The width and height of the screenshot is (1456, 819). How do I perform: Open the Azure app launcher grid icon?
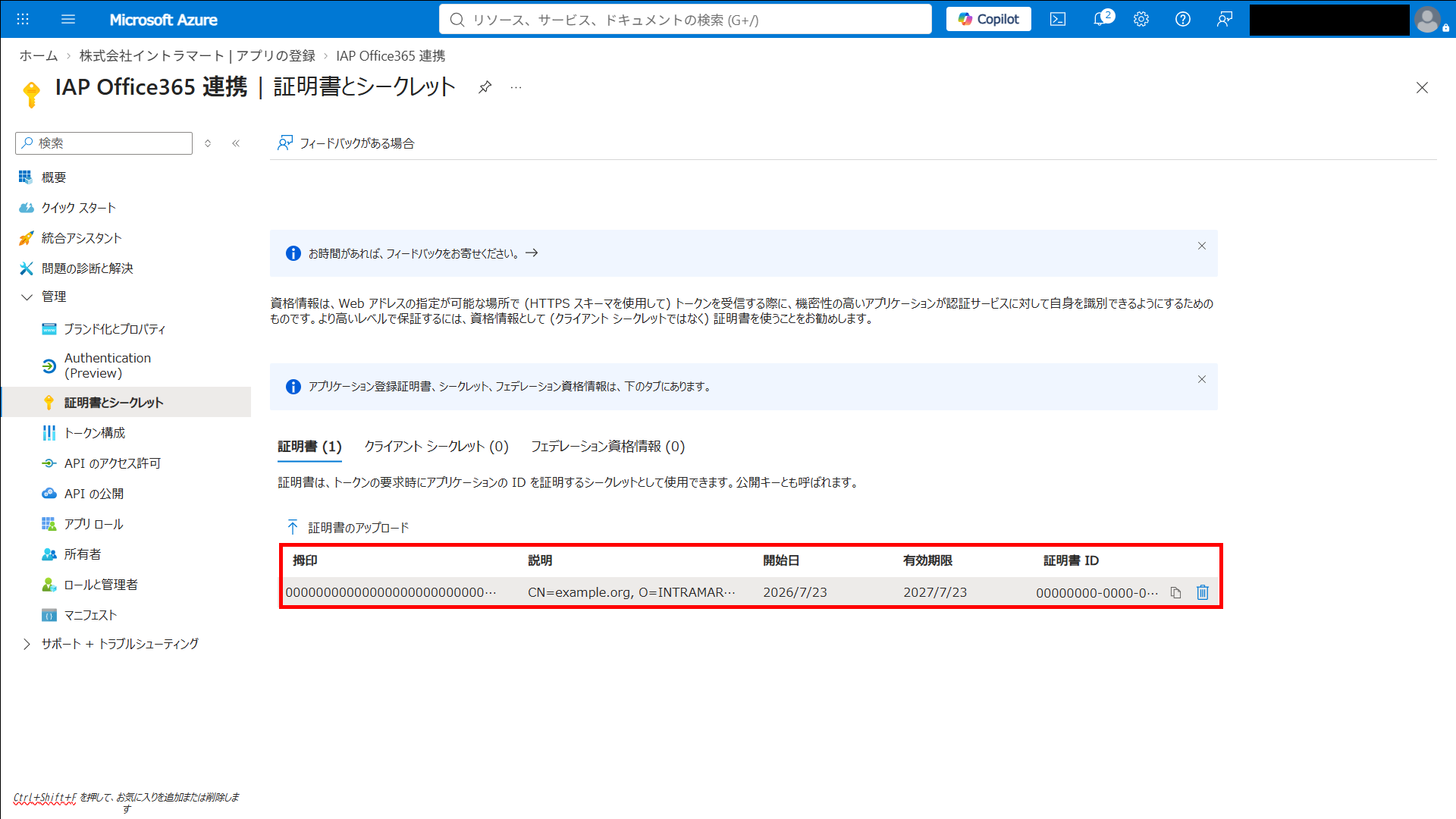pyautogui.click(x=23, y=19)
